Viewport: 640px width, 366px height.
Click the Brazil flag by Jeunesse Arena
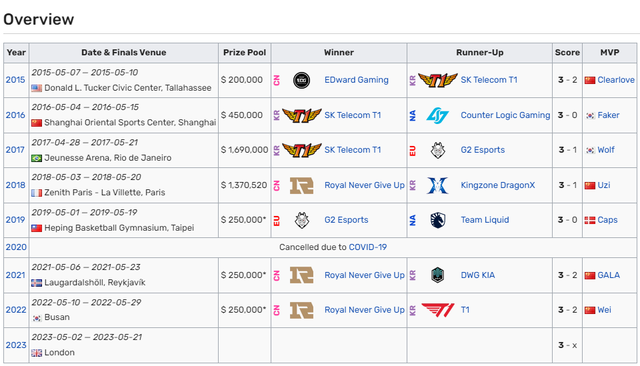pyautogui.click(x=37, y=158)
